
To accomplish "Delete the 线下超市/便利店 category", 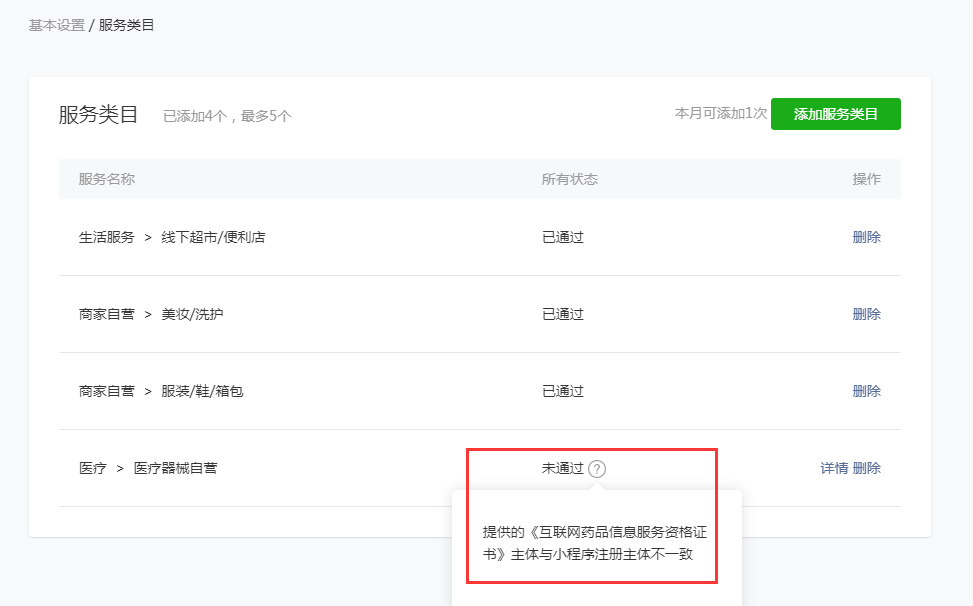I will tap(866, 237).
